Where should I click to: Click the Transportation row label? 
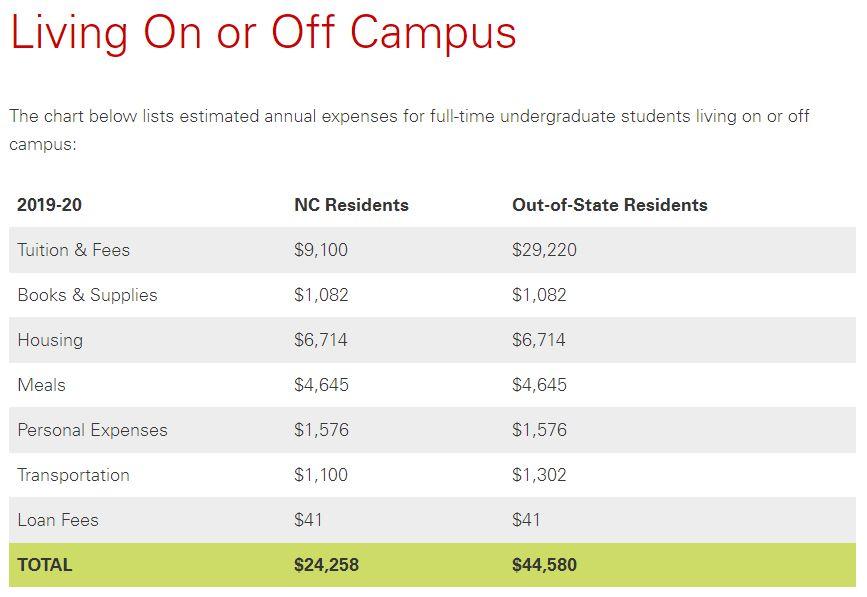[x=74, y=475]
